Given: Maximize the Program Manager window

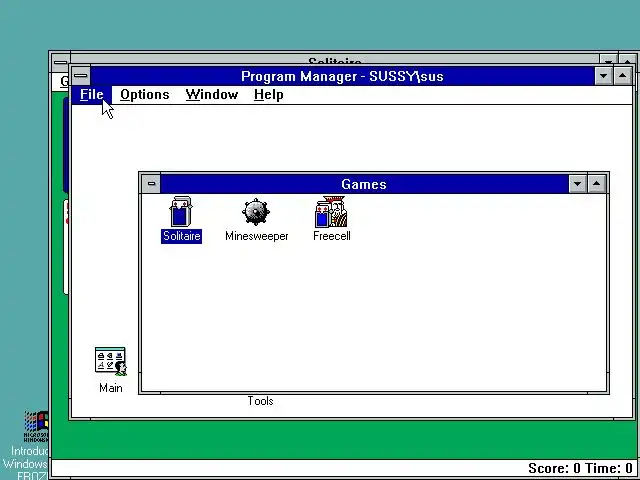Looking at the screenshot, I should point(622,76).
